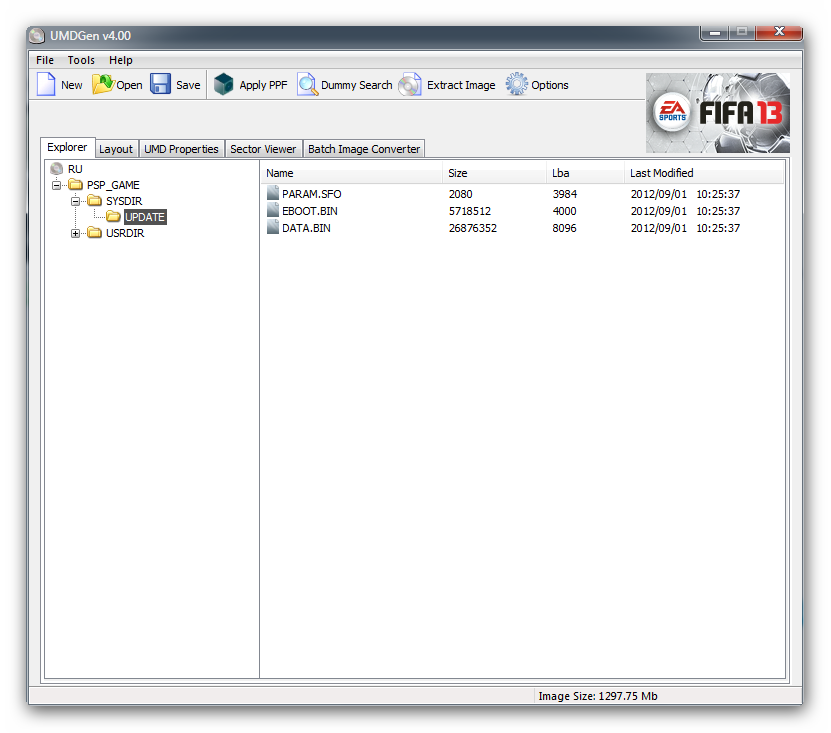Select the DATA.BIN file name

pyautogui.click(x=306, y=228)
